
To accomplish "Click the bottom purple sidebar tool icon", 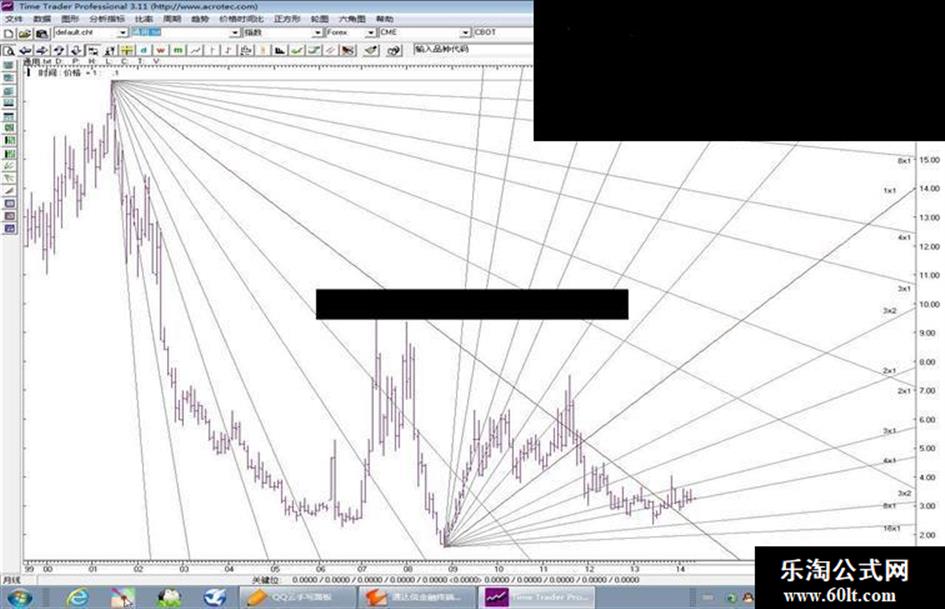I will [x=9, y=229].
